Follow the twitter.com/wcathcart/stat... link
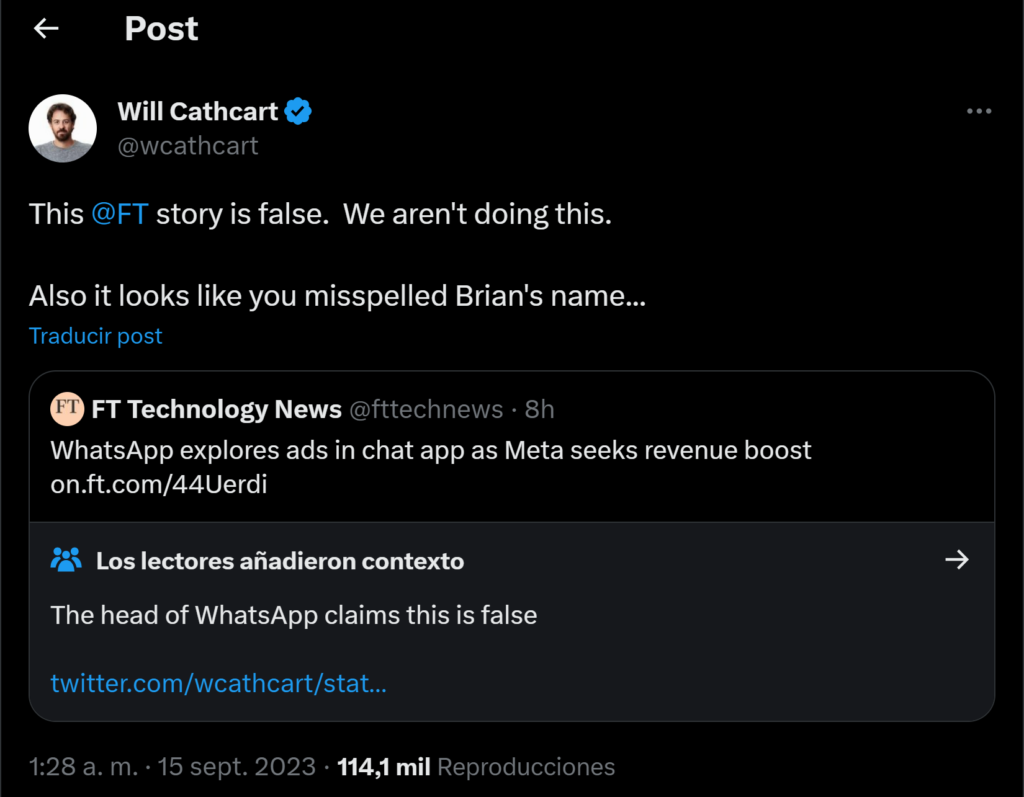1024x797 pixels. tap(218, 684)
